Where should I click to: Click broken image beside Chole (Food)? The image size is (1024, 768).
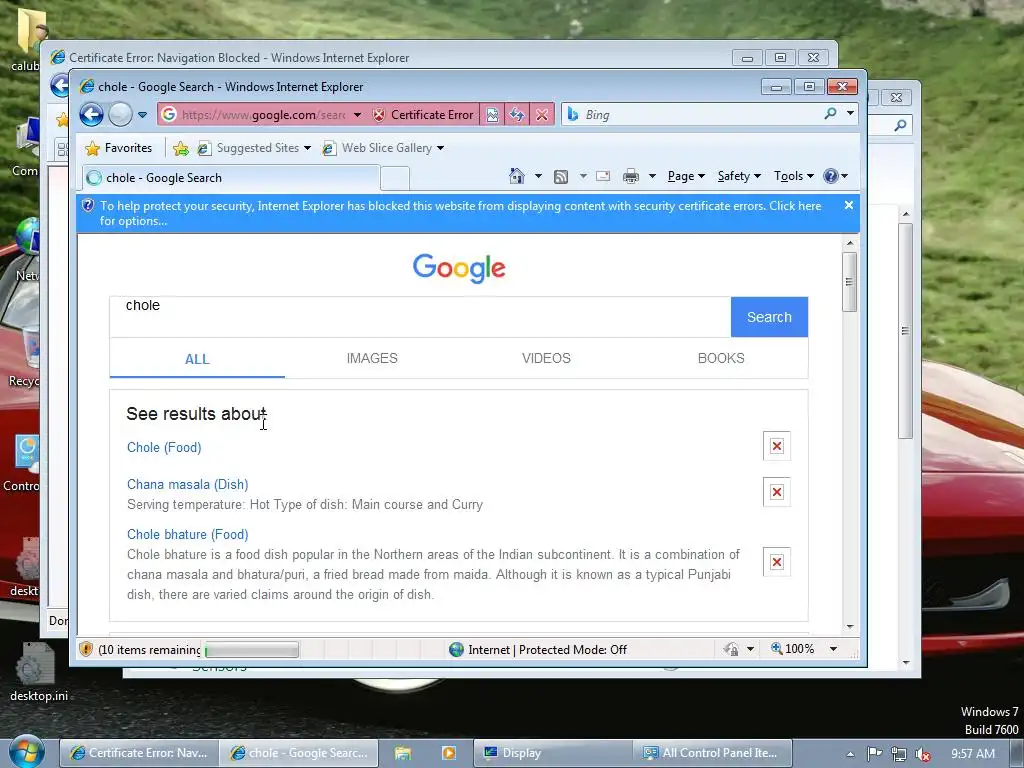(776, 446)
